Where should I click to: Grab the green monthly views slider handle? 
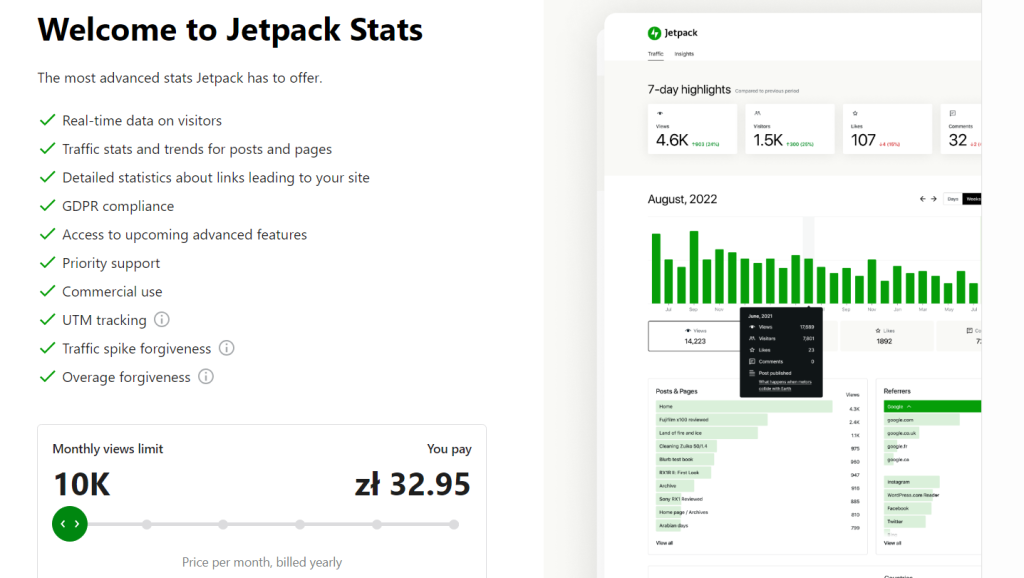(x=70, y=524)
